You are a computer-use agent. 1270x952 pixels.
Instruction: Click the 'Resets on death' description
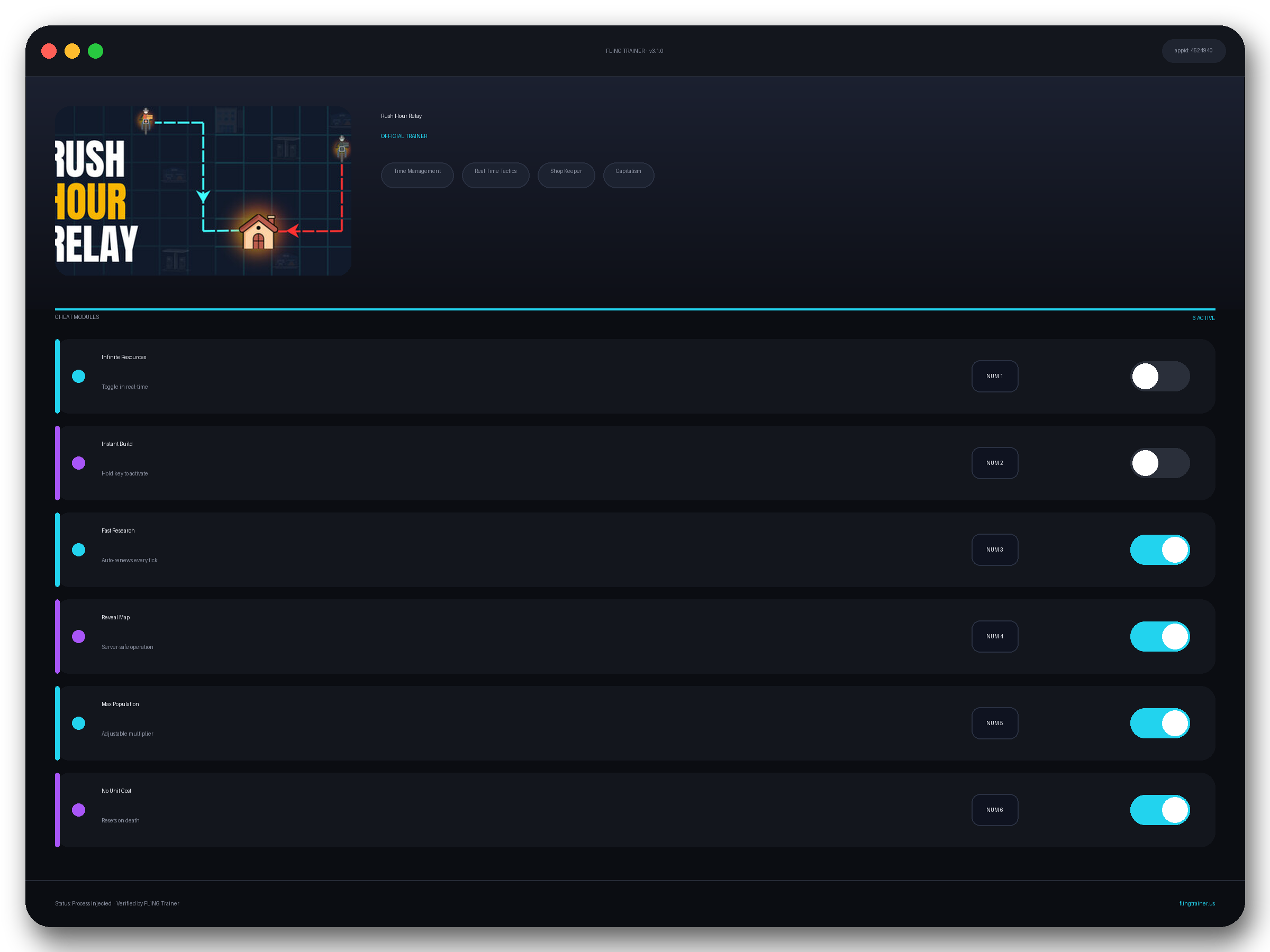pyautogui.click(x=121, y=821)
